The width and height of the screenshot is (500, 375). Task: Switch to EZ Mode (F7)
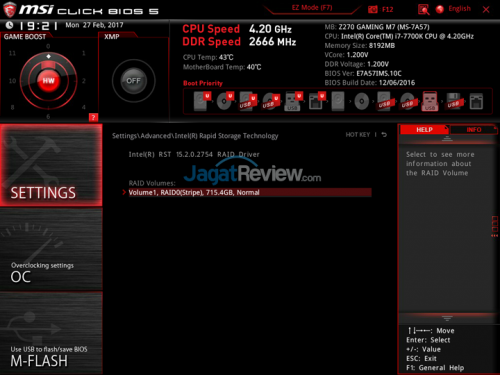pos(312,8)
